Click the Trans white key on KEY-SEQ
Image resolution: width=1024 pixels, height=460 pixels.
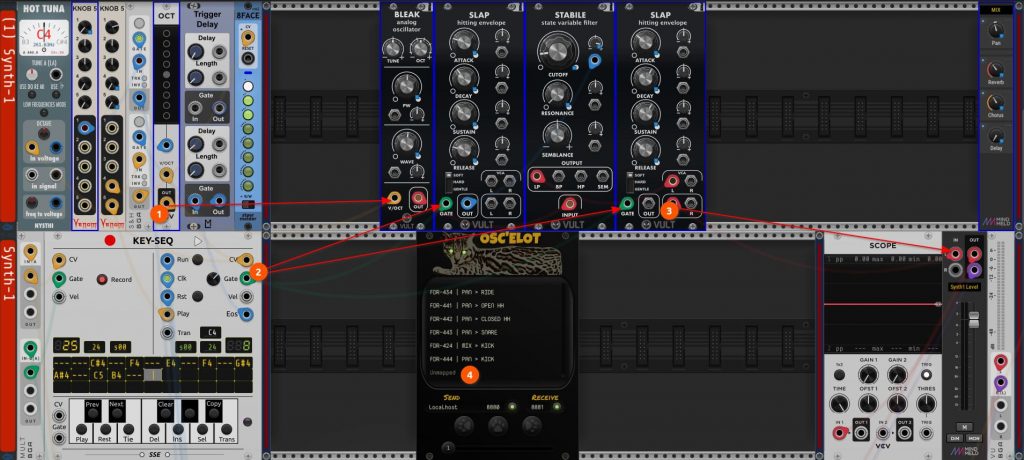[227, 431]
